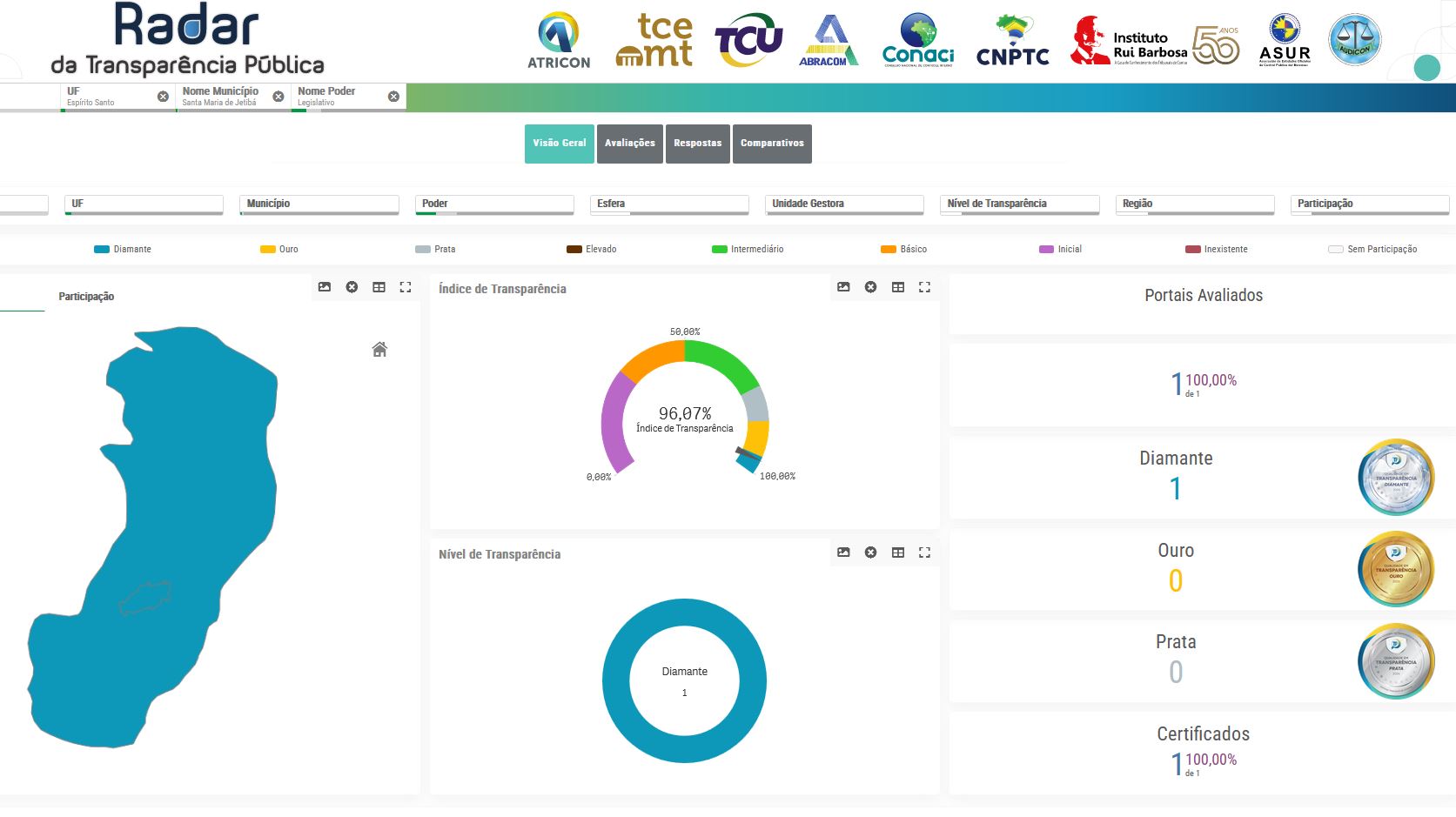
Task: Click the Diamante donut chart ring
Action: 616,680
